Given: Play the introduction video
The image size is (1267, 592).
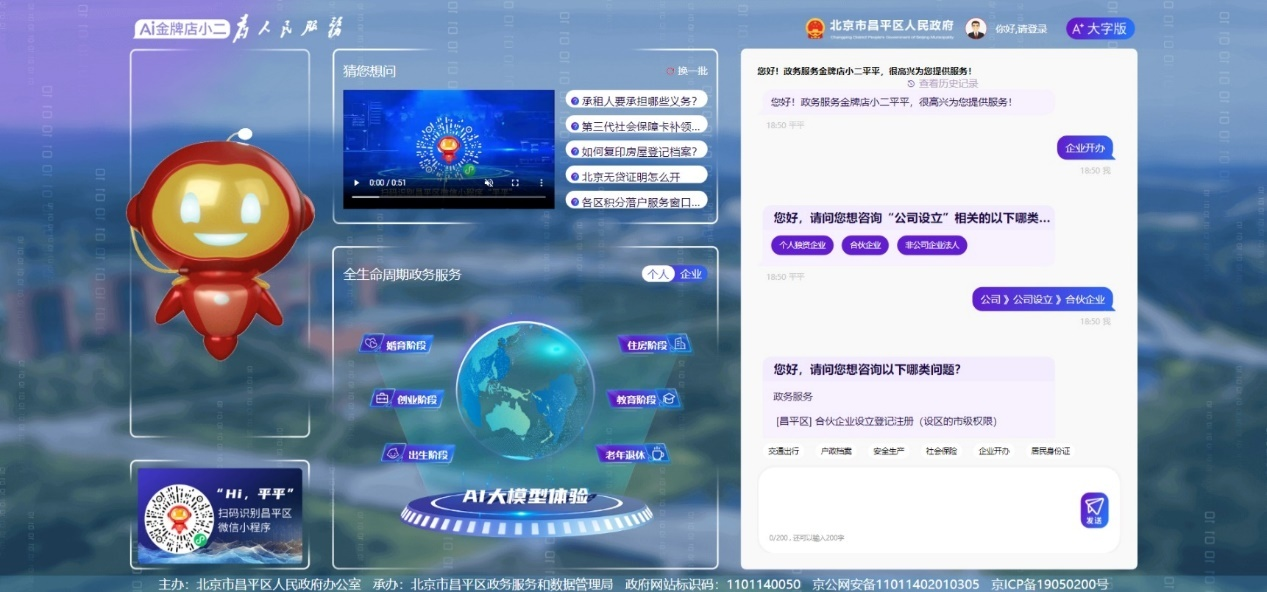Looking at the screenshot, I should [354, 183].
